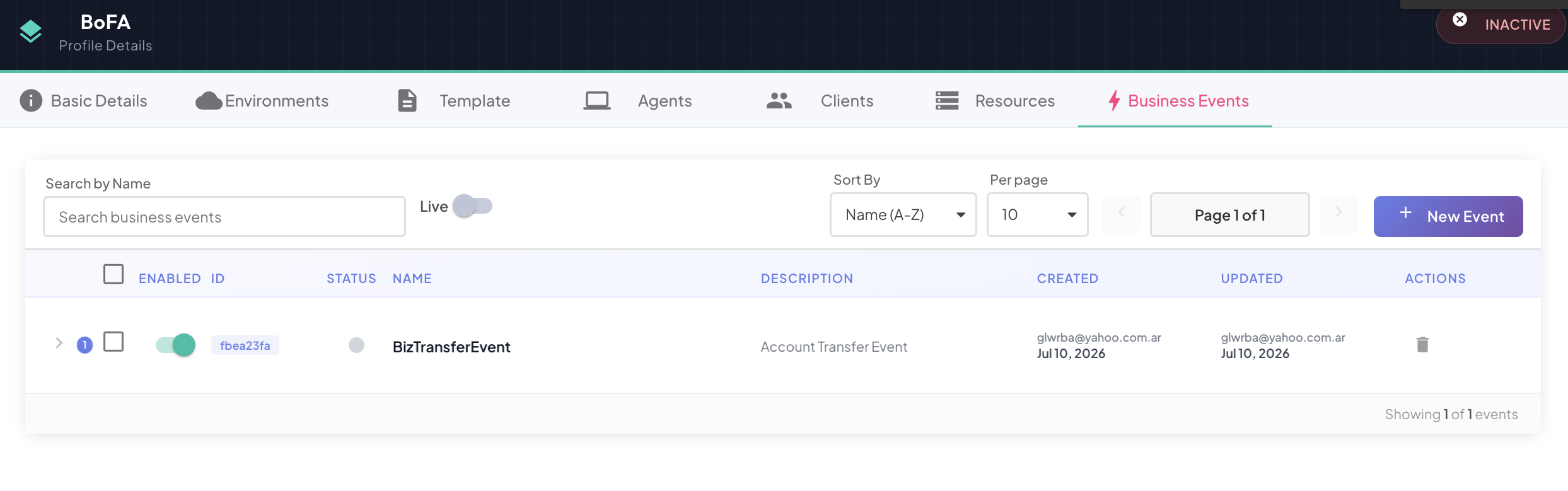Click the Agents laptop icon
The height and width of the screenshot is (491, 1568).
[x=596, y=101]
